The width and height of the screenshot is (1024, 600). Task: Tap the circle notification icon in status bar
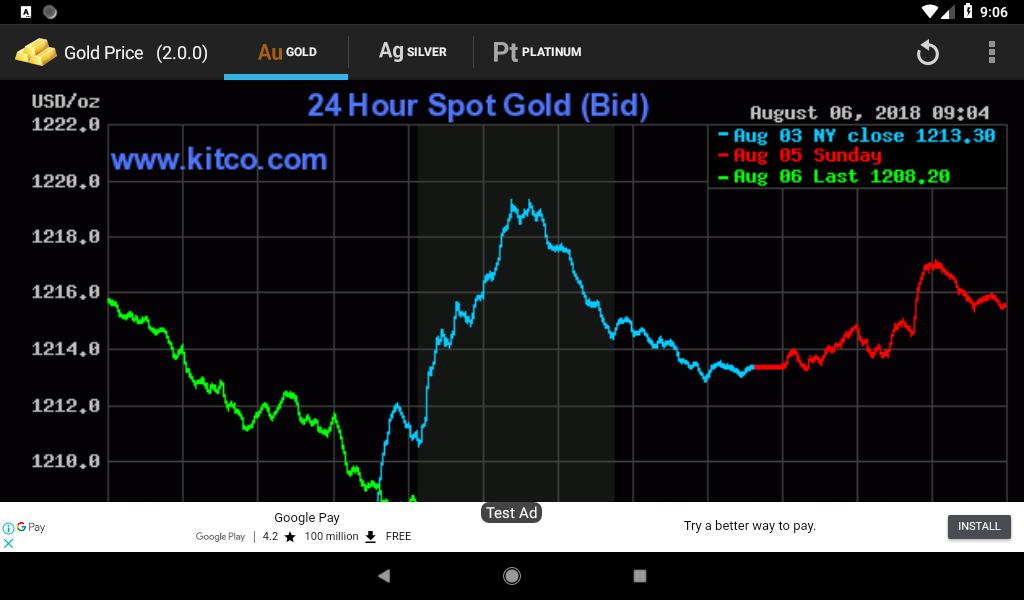tap(50, 12)
